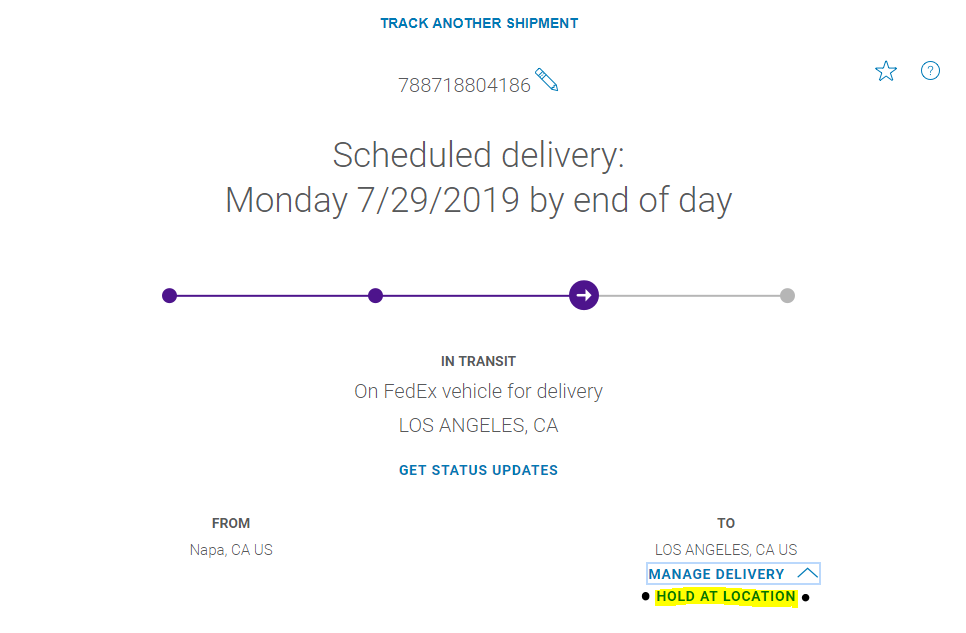Click On FedEx vehicle for delivery text
The width and height of the screenshot is (966, 633).
pos(479,391)
